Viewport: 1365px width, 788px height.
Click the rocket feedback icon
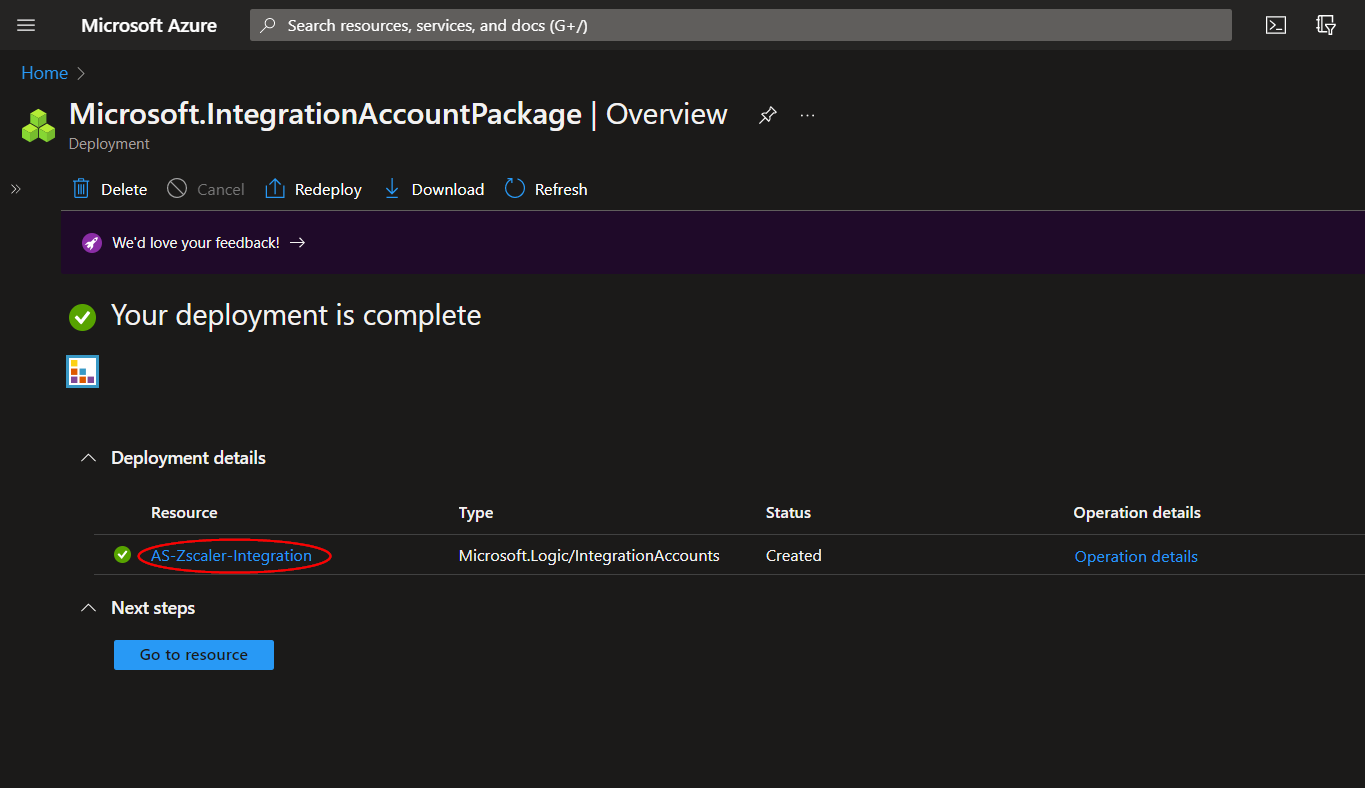[91, 243]
